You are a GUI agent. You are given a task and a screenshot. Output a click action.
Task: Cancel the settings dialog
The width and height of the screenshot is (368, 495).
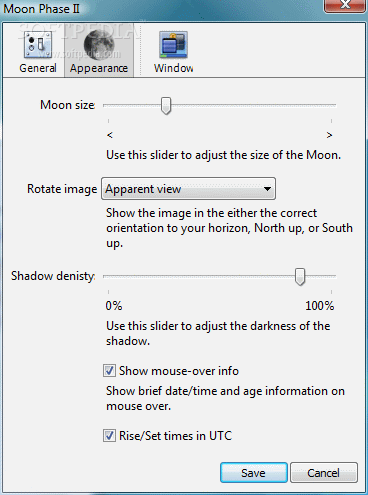coord(324,473)
